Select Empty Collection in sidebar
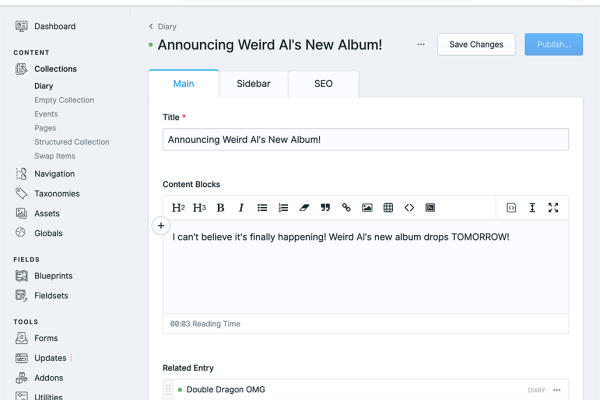This screenshot has height=400, width=600. [64, 100]
